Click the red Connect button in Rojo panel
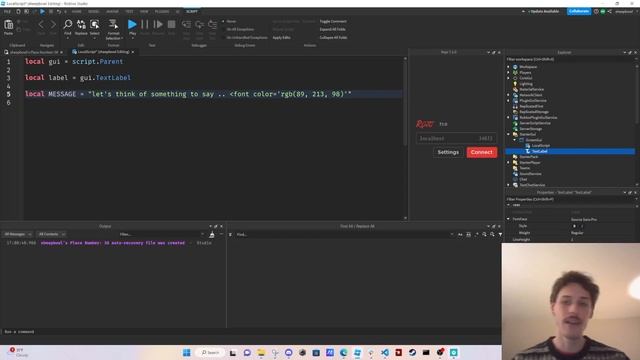The image size is (640, 360). click(x=482, y=152)
